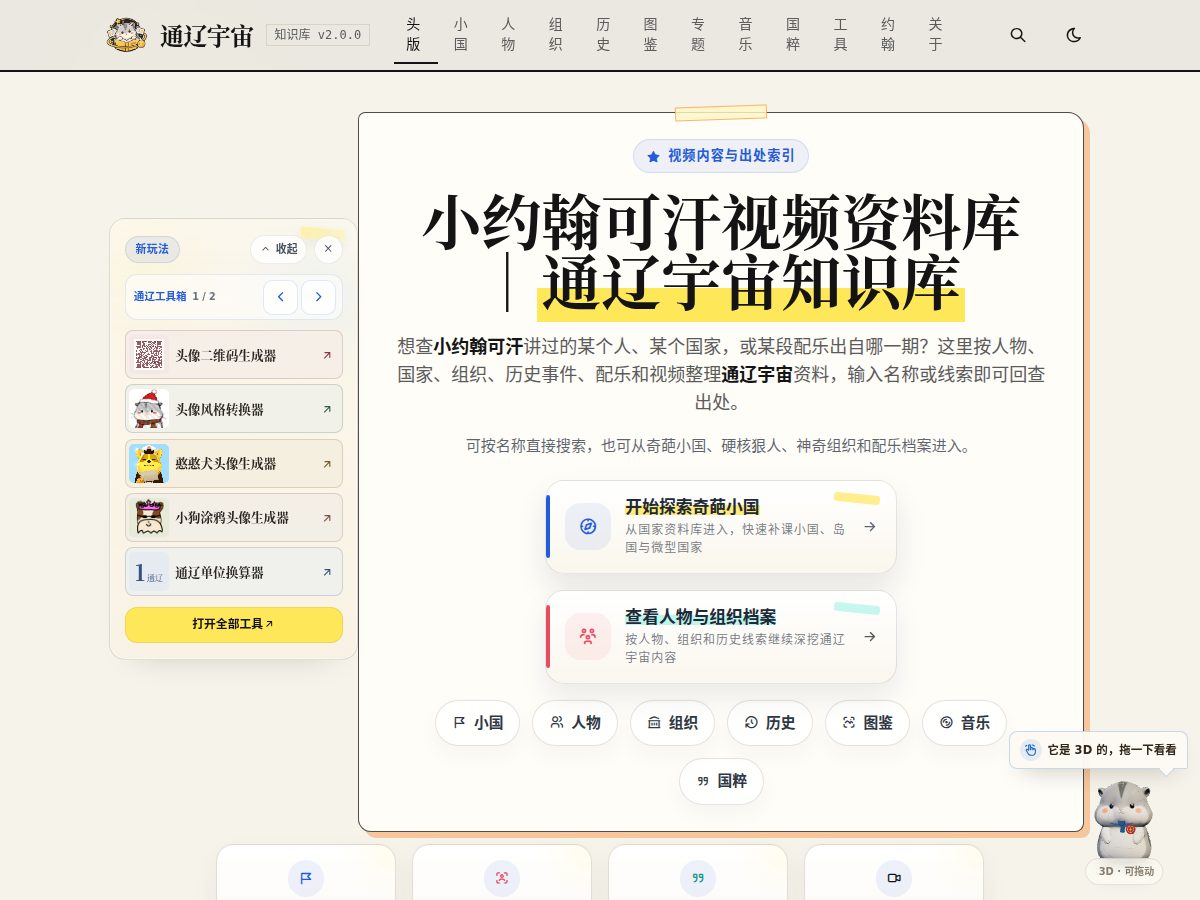Click the star icon in index badge

(654, 157)
